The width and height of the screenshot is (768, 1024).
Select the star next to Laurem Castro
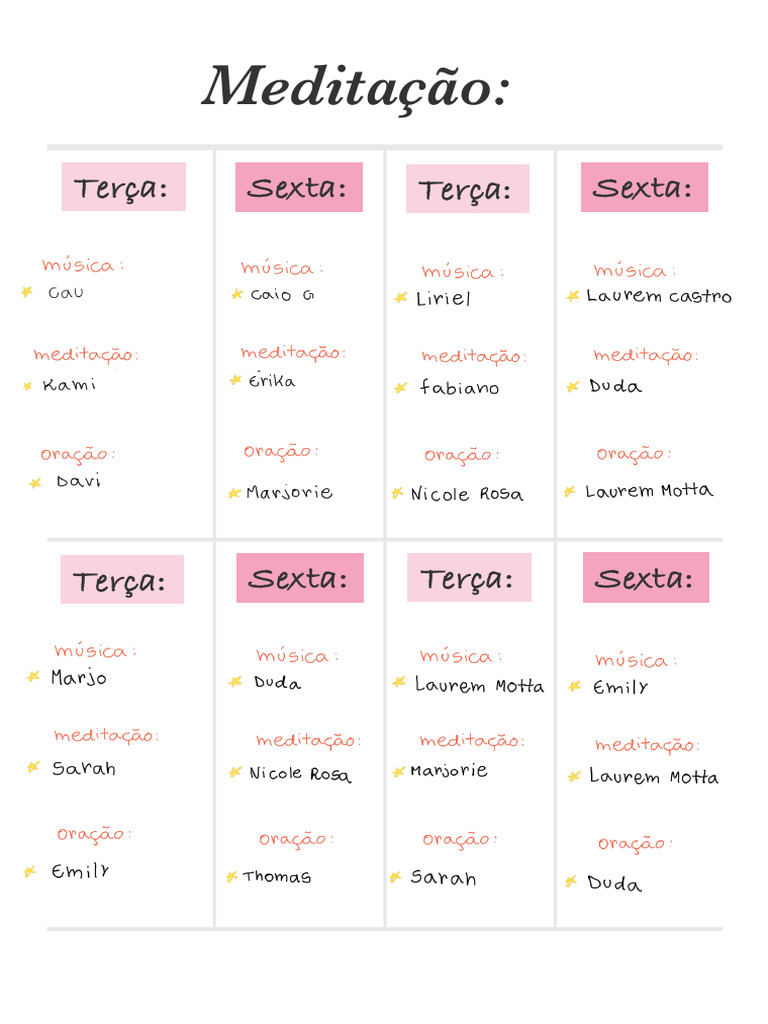(x=573, y=296)
